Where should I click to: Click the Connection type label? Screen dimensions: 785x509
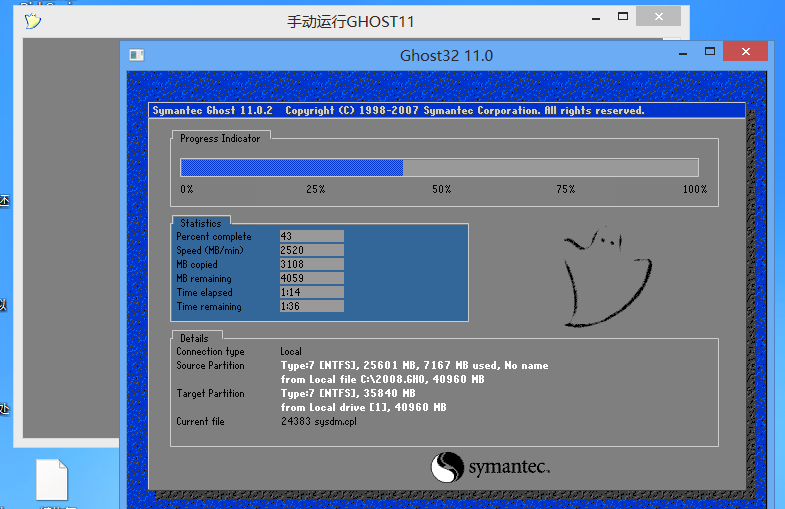[x=210, y=351]
